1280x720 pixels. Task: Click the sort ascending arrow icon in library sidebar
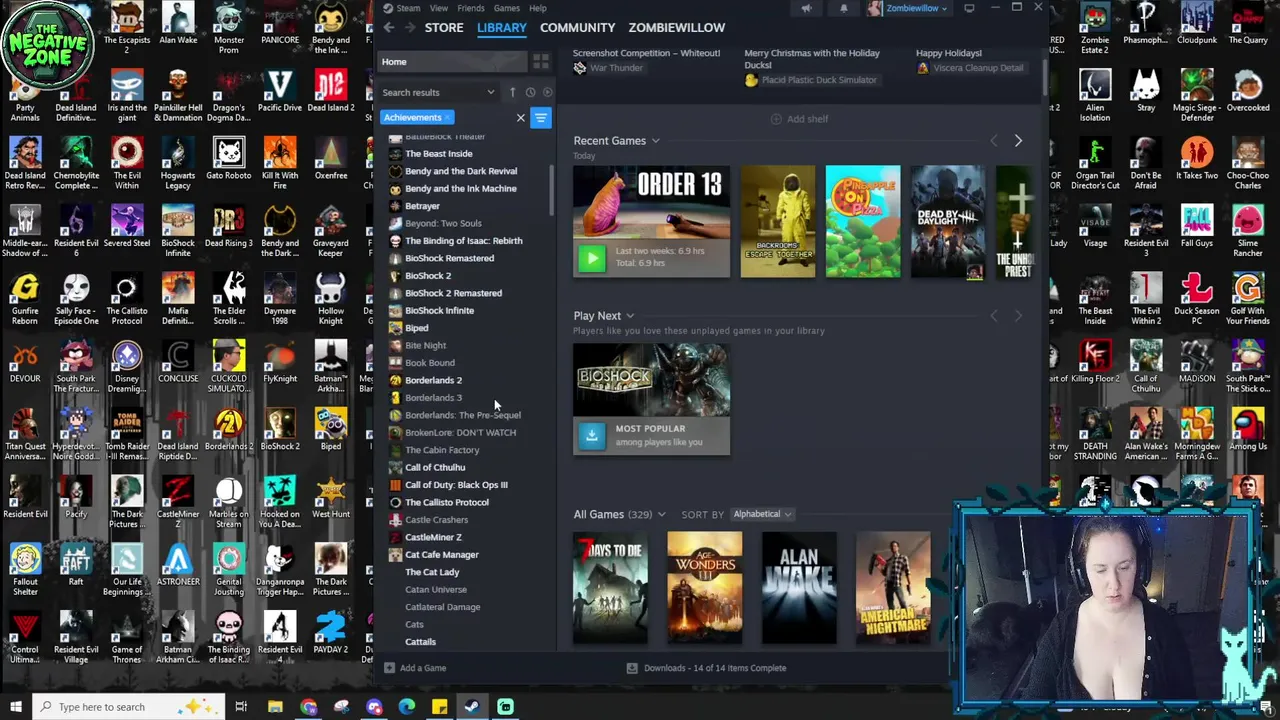512,92
